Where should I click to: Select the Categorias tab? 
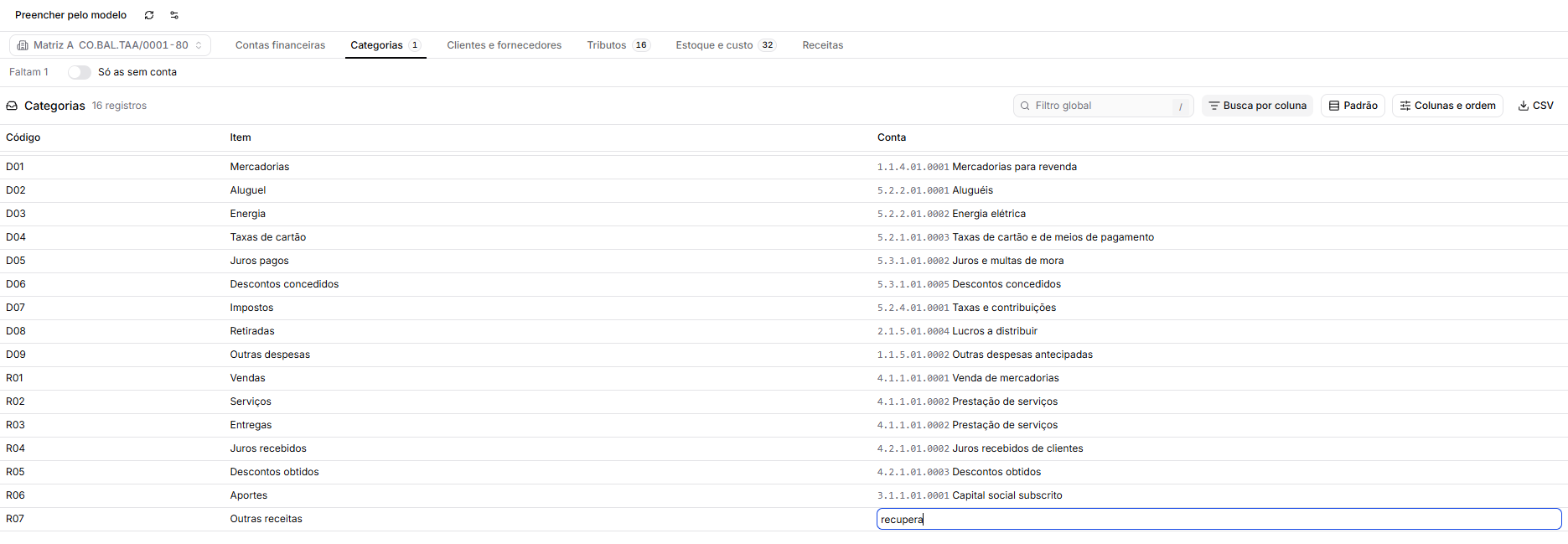click(x=386, y=45)
